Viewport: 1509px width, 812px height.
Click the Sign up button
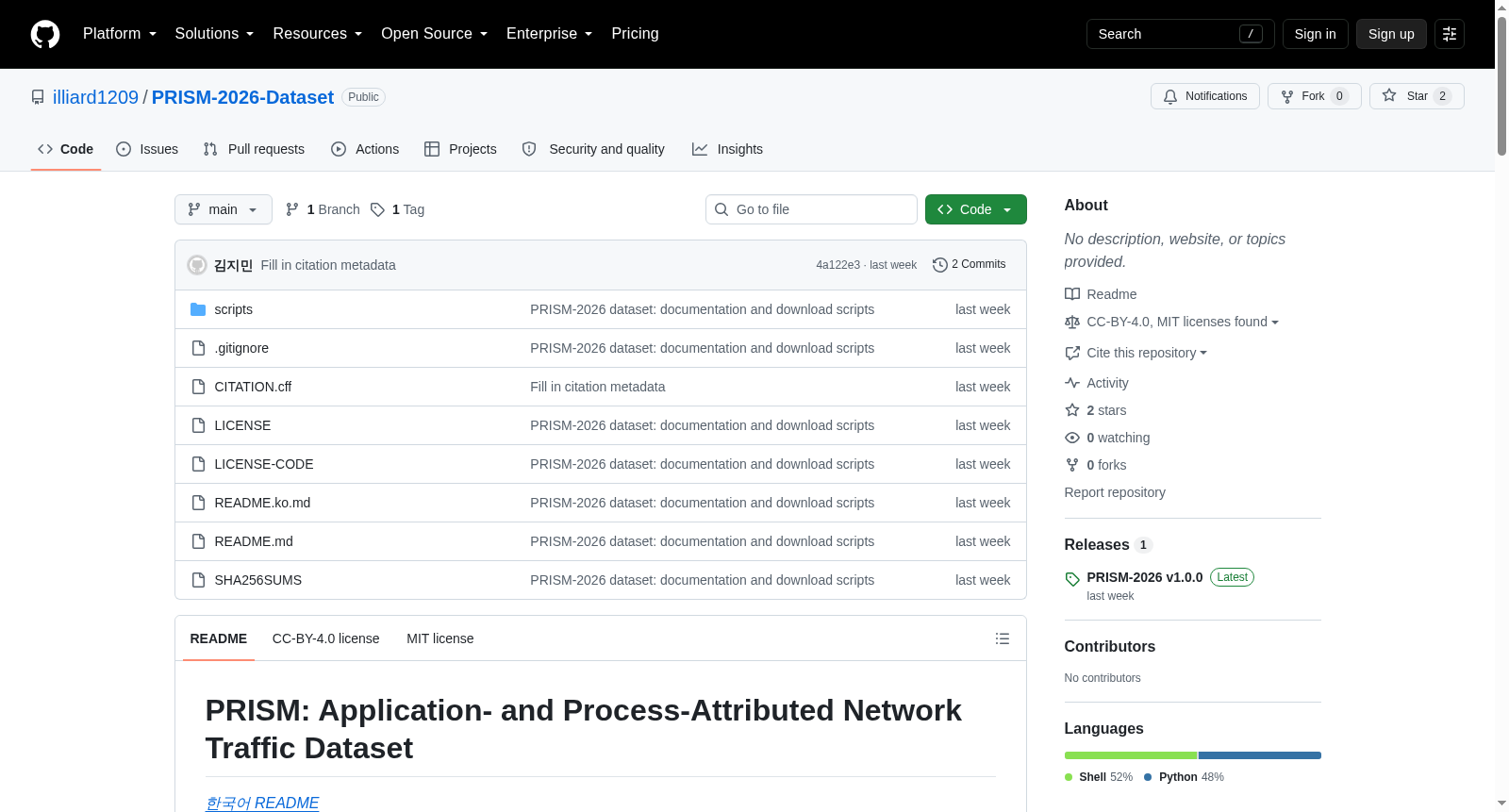tap(1391, 34)
